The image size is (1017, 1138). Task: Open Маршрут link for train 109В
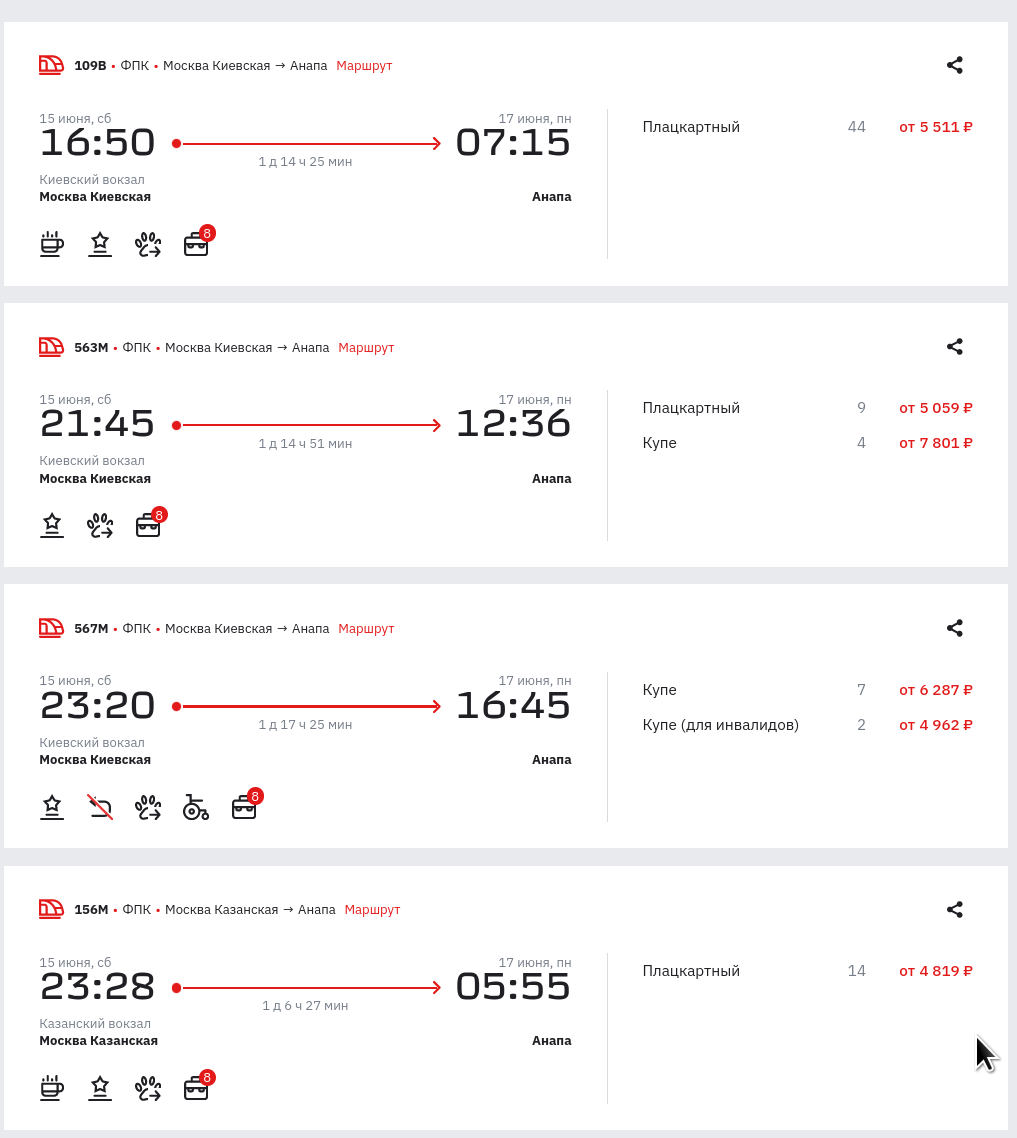pos(364,65)
